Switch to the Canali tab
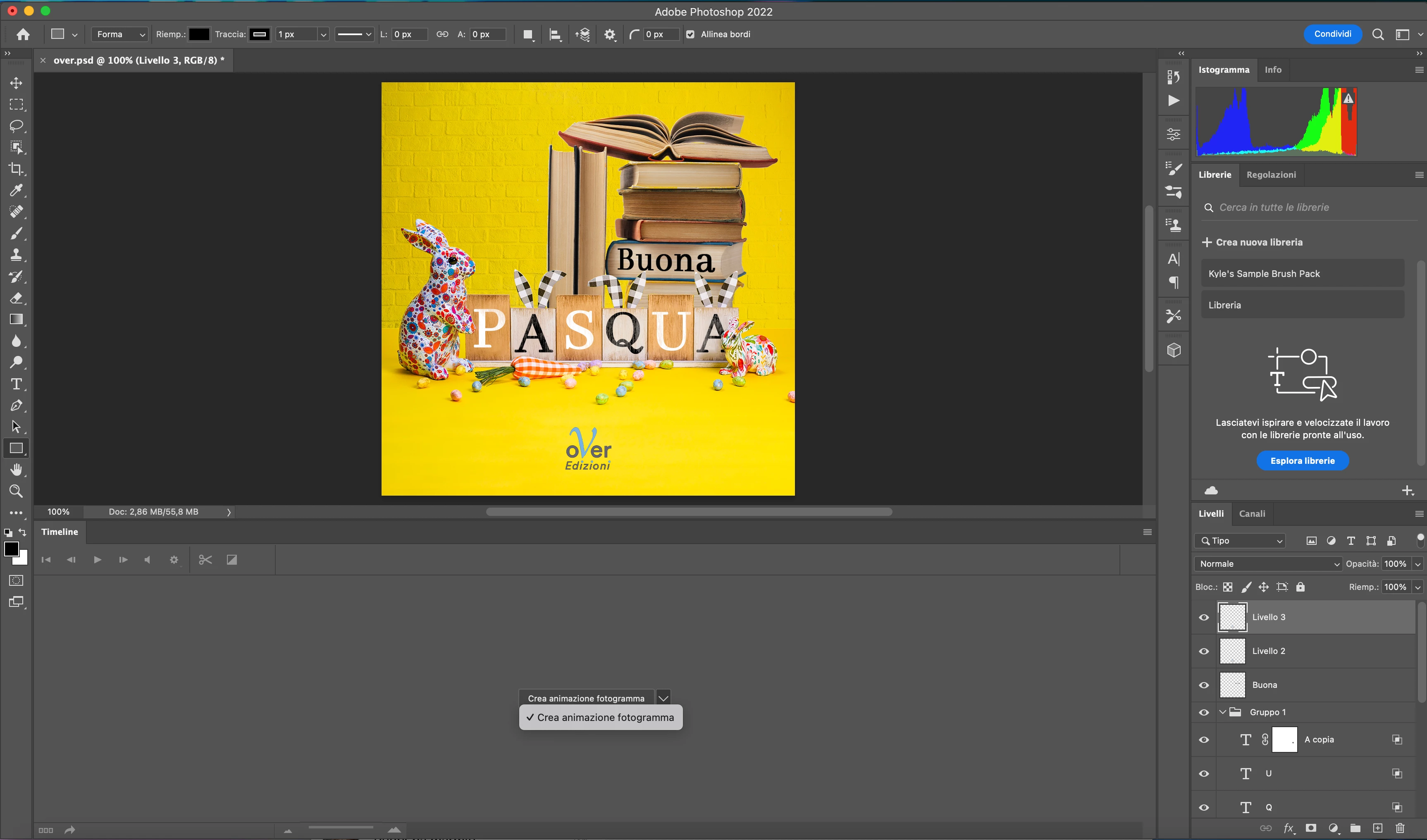 pyautogui.click(x=1251, y=514)
